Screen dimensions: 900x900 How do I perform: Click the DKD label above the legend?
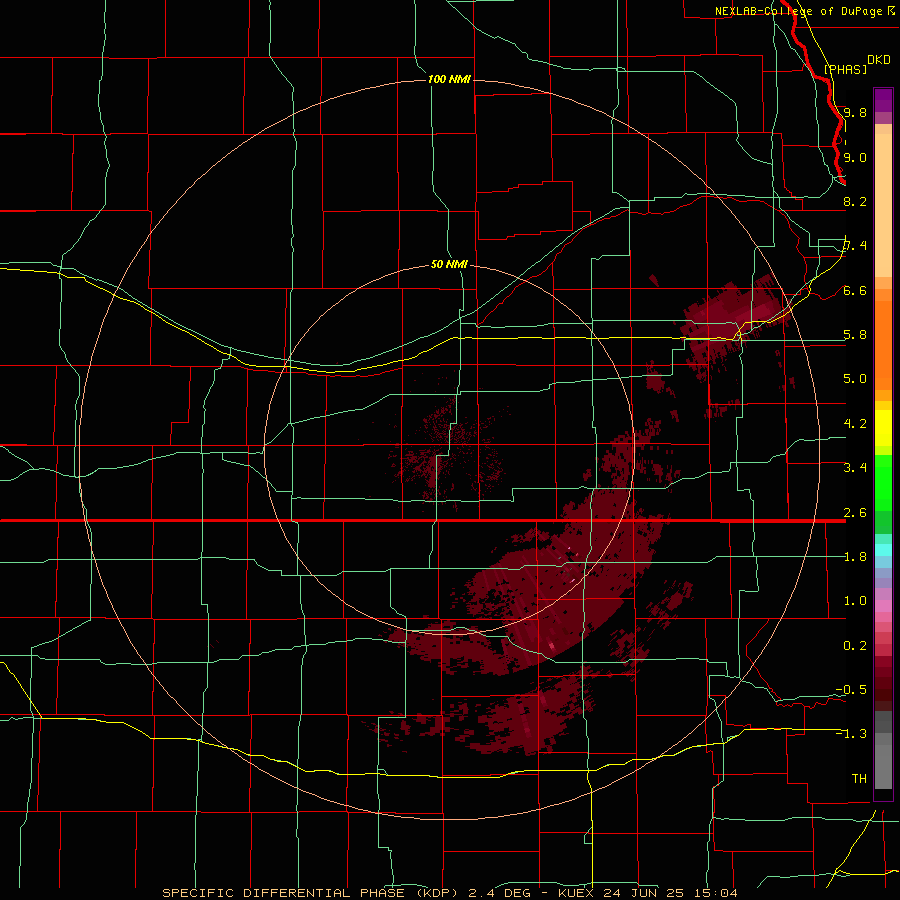click(879, 60)
